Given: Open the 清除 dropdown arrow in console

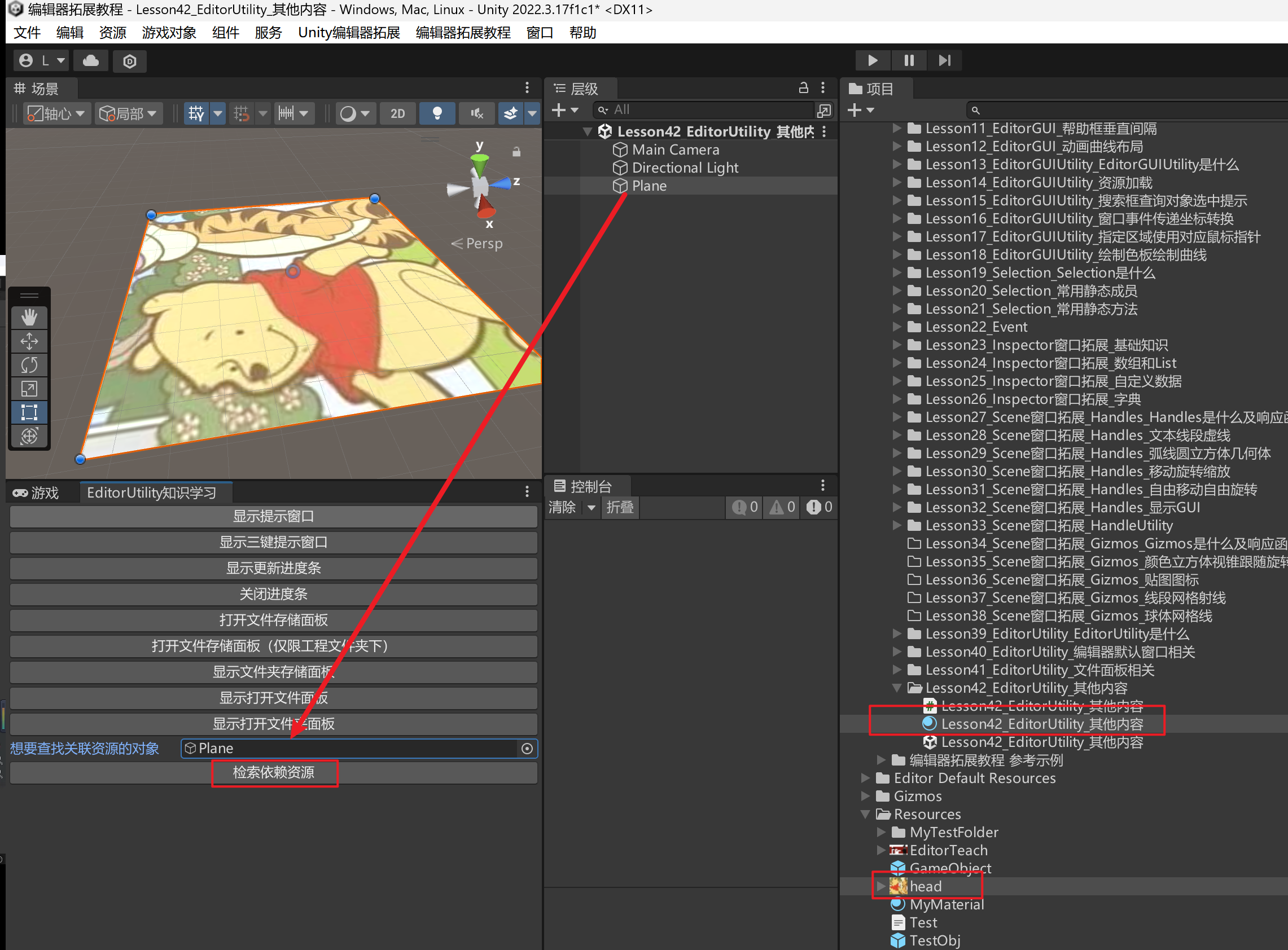Looking at the screenshot, I should click(591, 507).
